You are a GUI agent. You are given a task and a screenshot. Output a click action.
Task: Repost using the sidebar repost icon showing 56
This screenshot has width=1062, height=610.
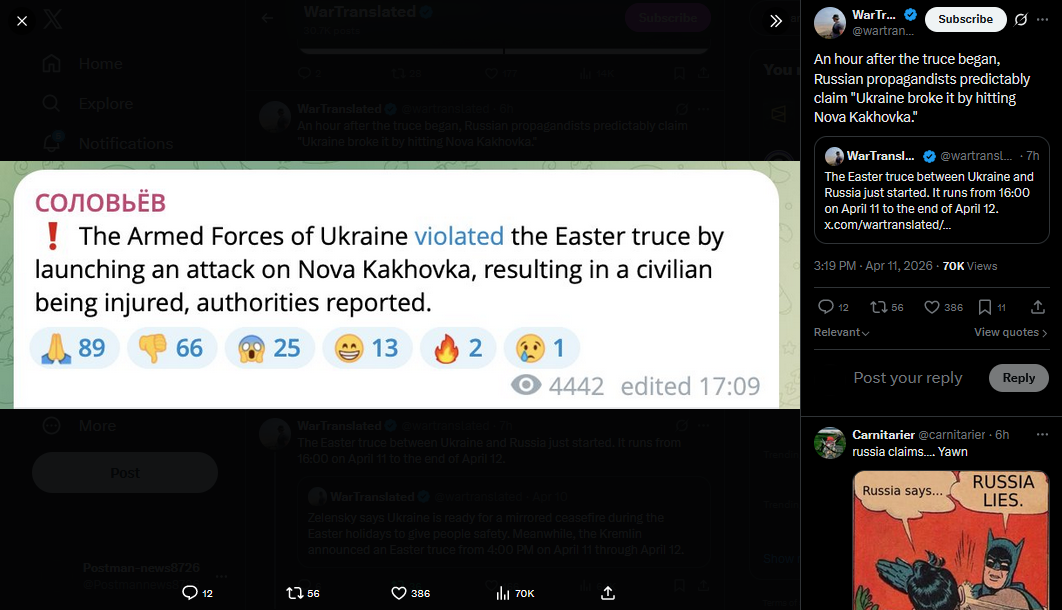tap(887, 307)
